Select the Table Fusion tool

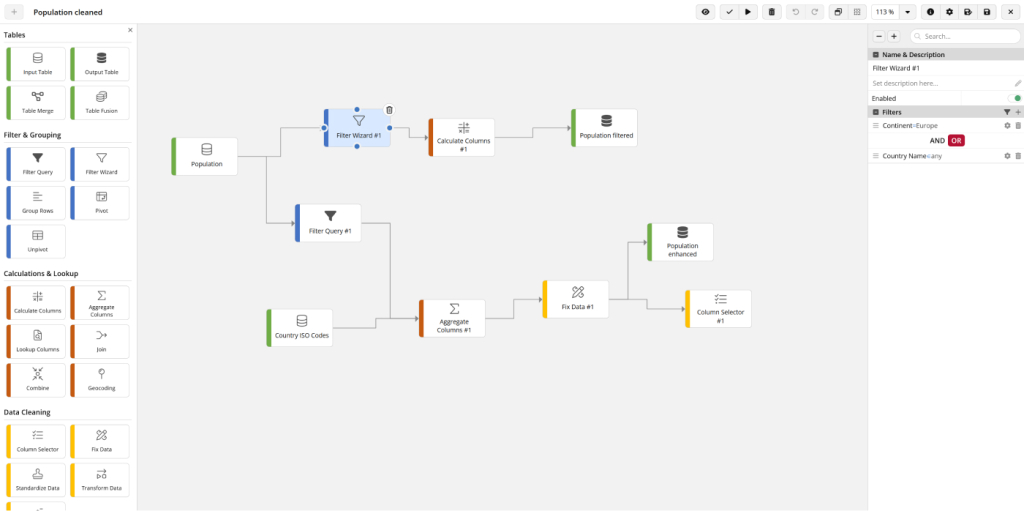point(100,103)
